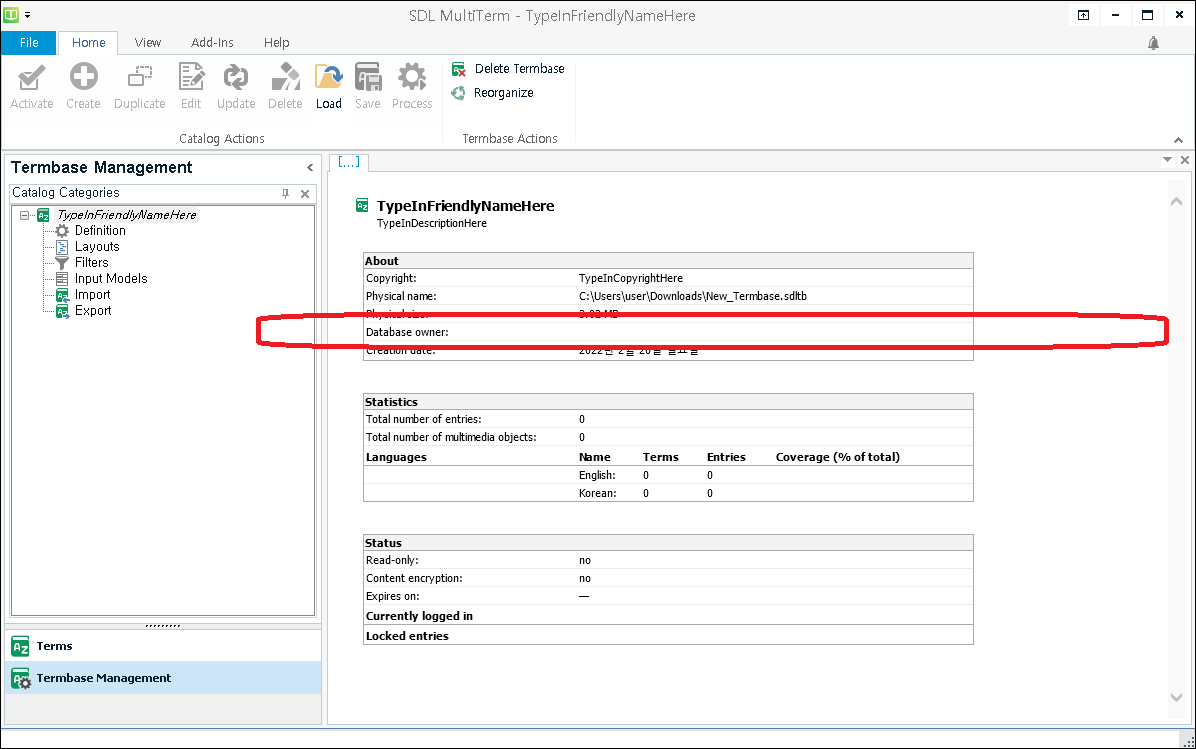Close the Catalog Categories panel
The height and width of the screenshot is (749, 1196).
click(305, 194)
